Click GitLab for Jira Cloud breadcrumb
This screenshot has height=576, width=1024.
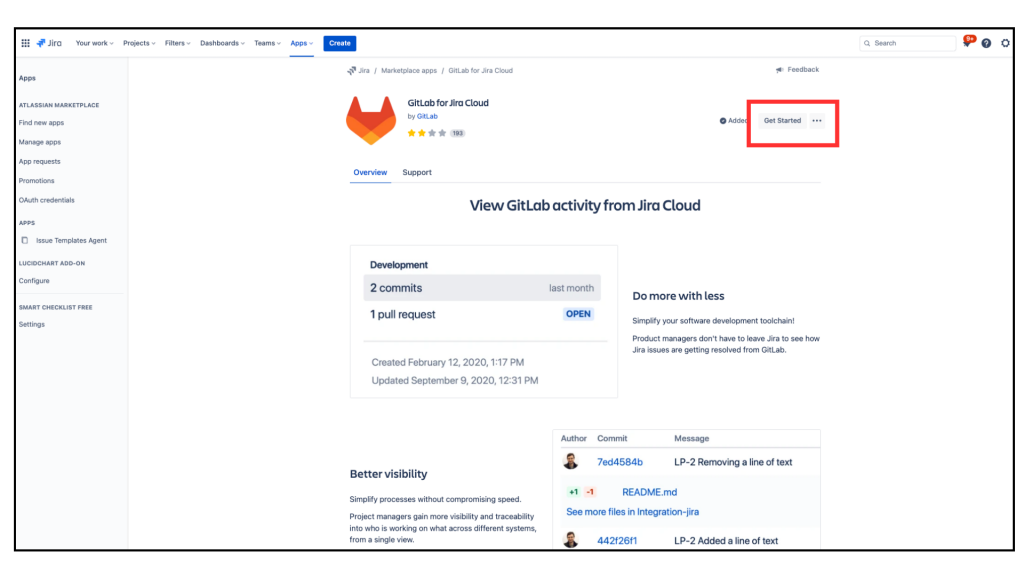point(480,71)
